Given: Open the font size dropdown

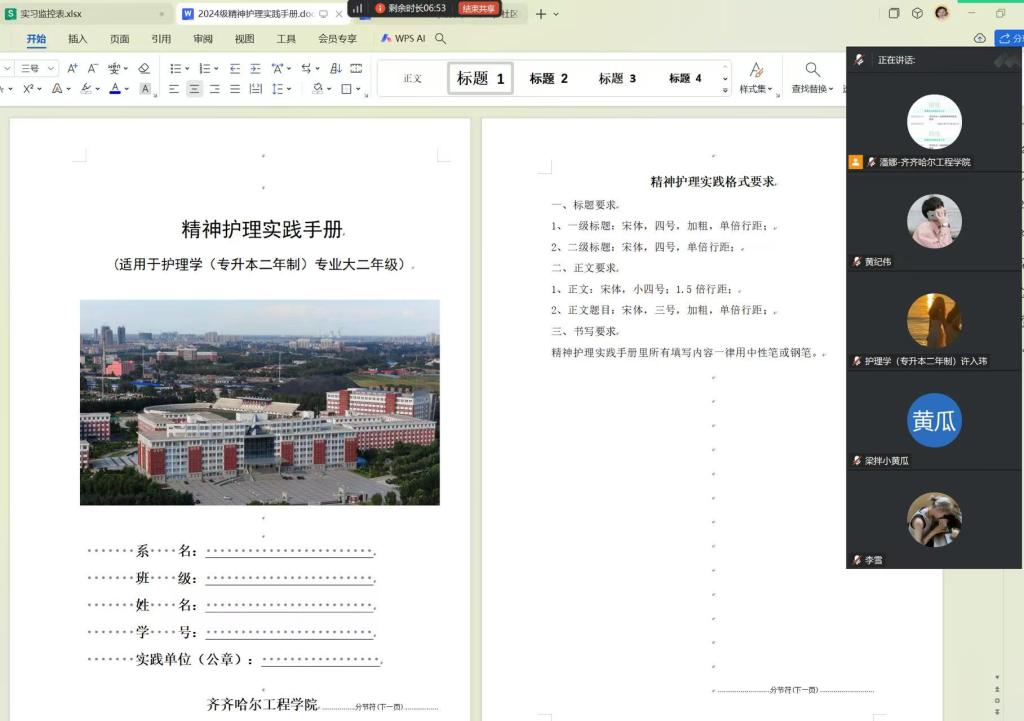Looking at the screenshot, I should [x=49, y=68].
